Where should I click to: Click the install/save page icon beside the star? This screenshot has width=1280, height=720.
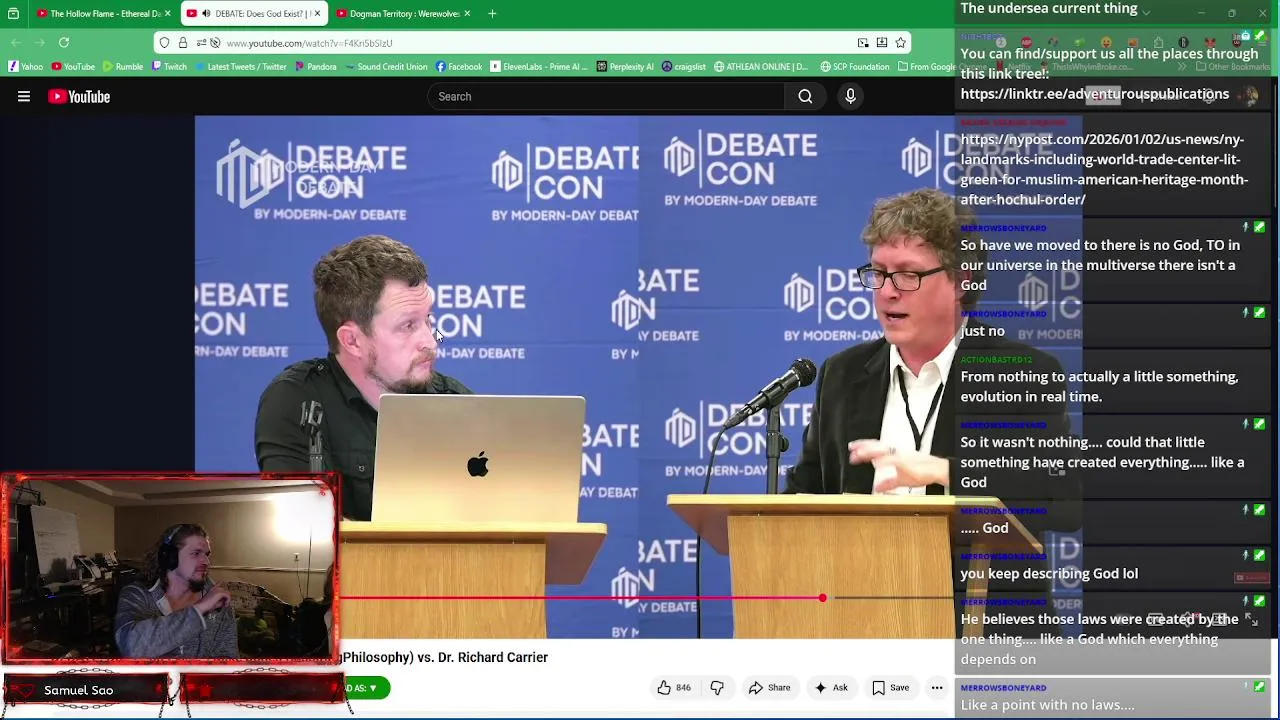(x=882, y=43)
